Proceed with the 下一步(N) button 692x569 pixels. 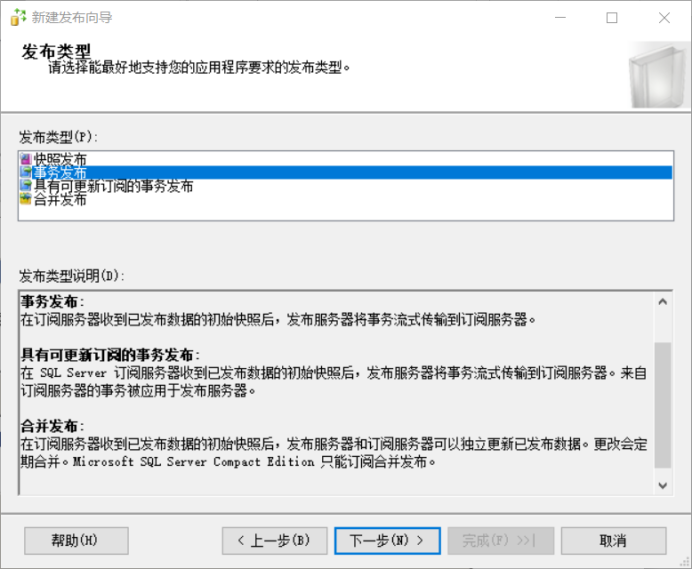pyautogui.click(x=387, y=541)
